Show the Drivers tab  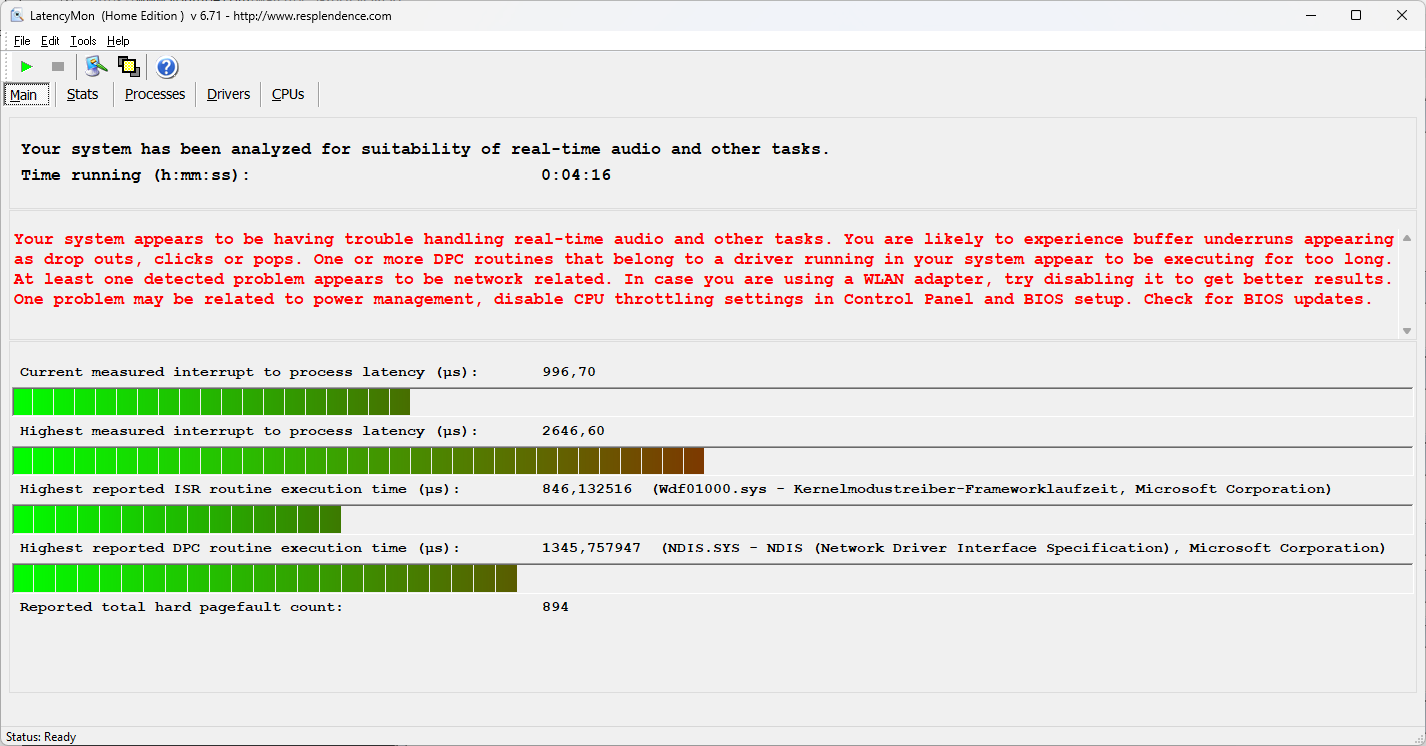(x=228, y=94)
